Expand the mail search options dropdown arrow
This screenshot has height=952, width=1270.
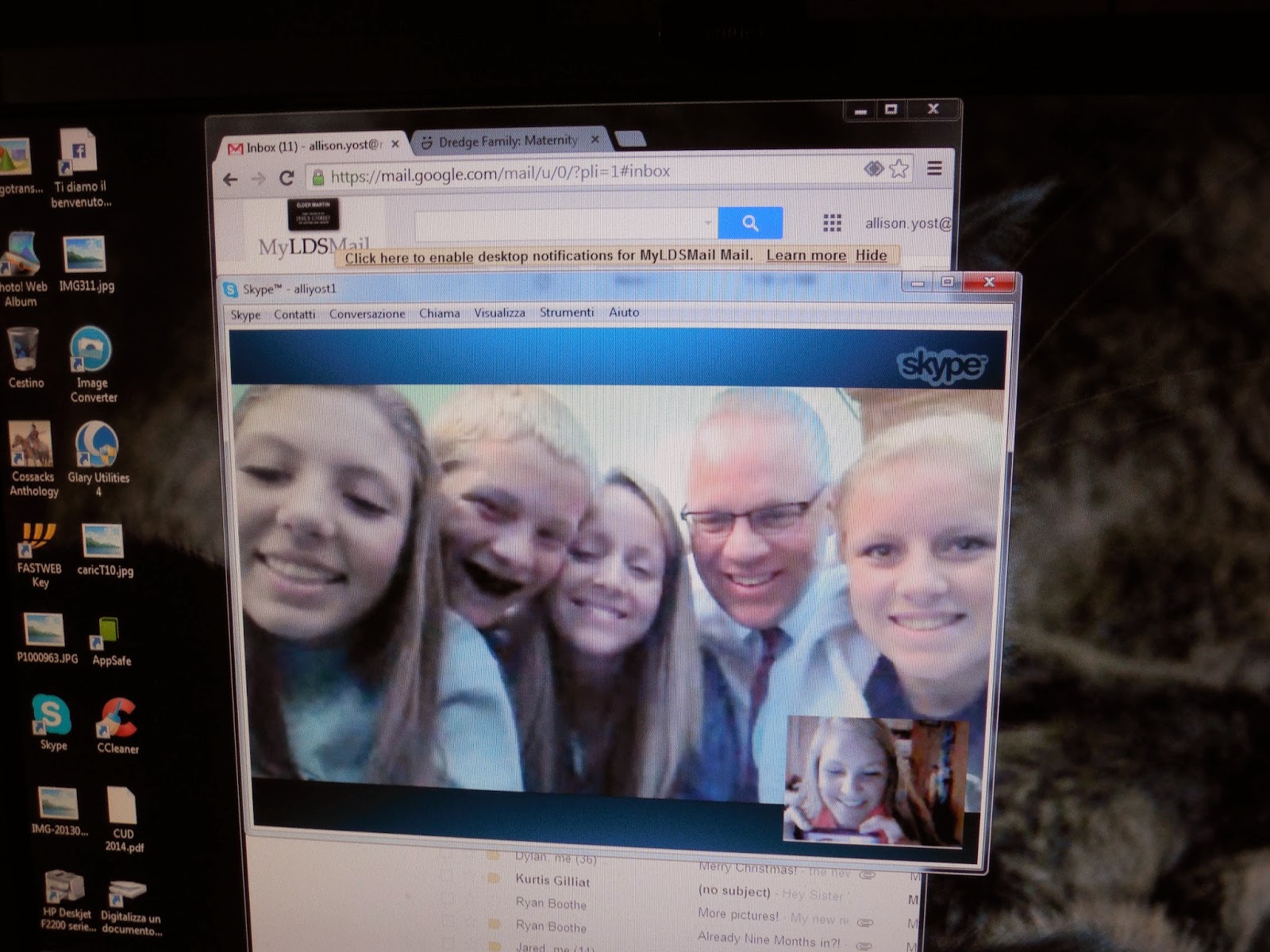click(708, 223)
